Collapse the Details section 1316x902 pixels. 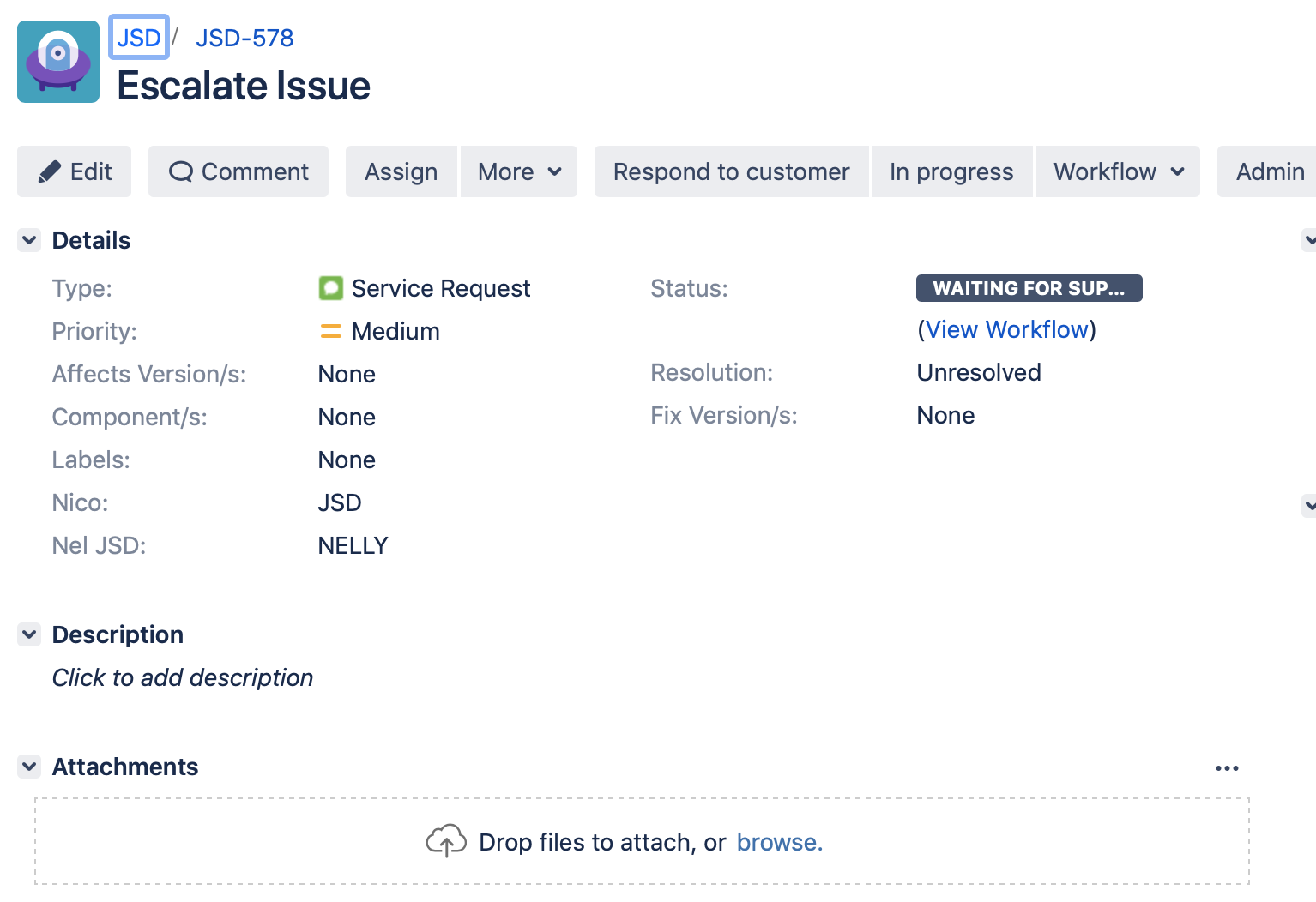[x=30, y=240]
